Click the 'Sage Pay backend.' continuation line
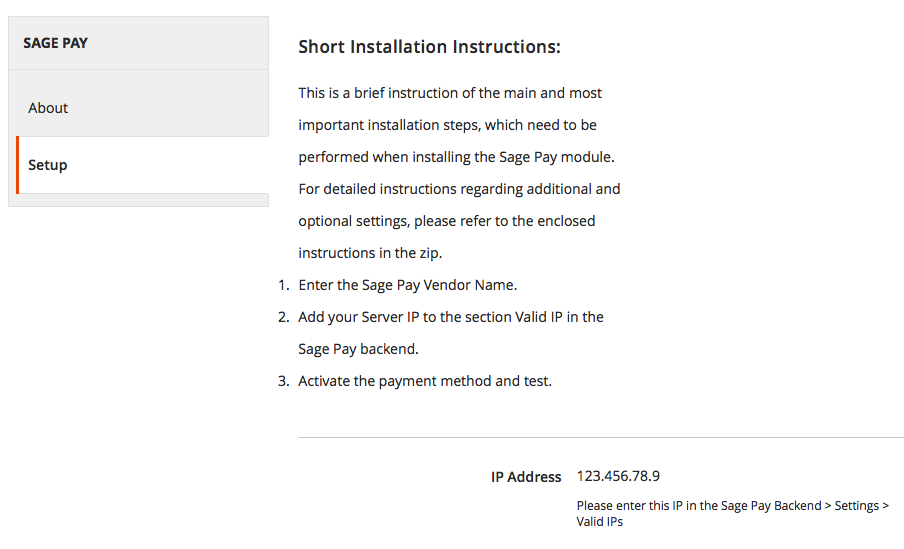Image resolution: width=904 pixels, height=549 pixels. (358, 349)
